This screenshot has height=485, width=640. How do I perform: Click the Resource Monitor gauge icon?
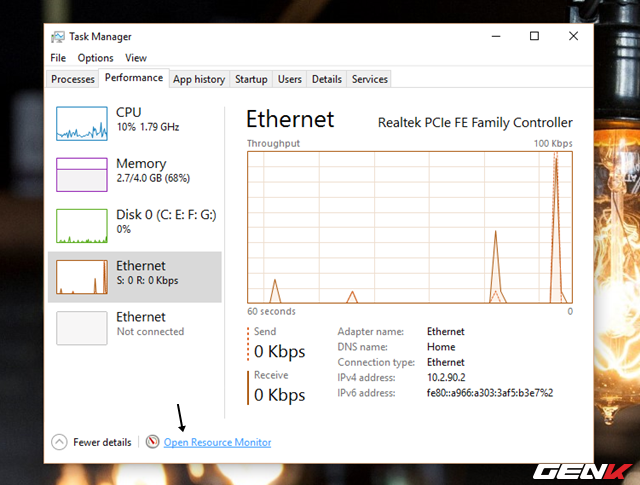coord(153,442)
